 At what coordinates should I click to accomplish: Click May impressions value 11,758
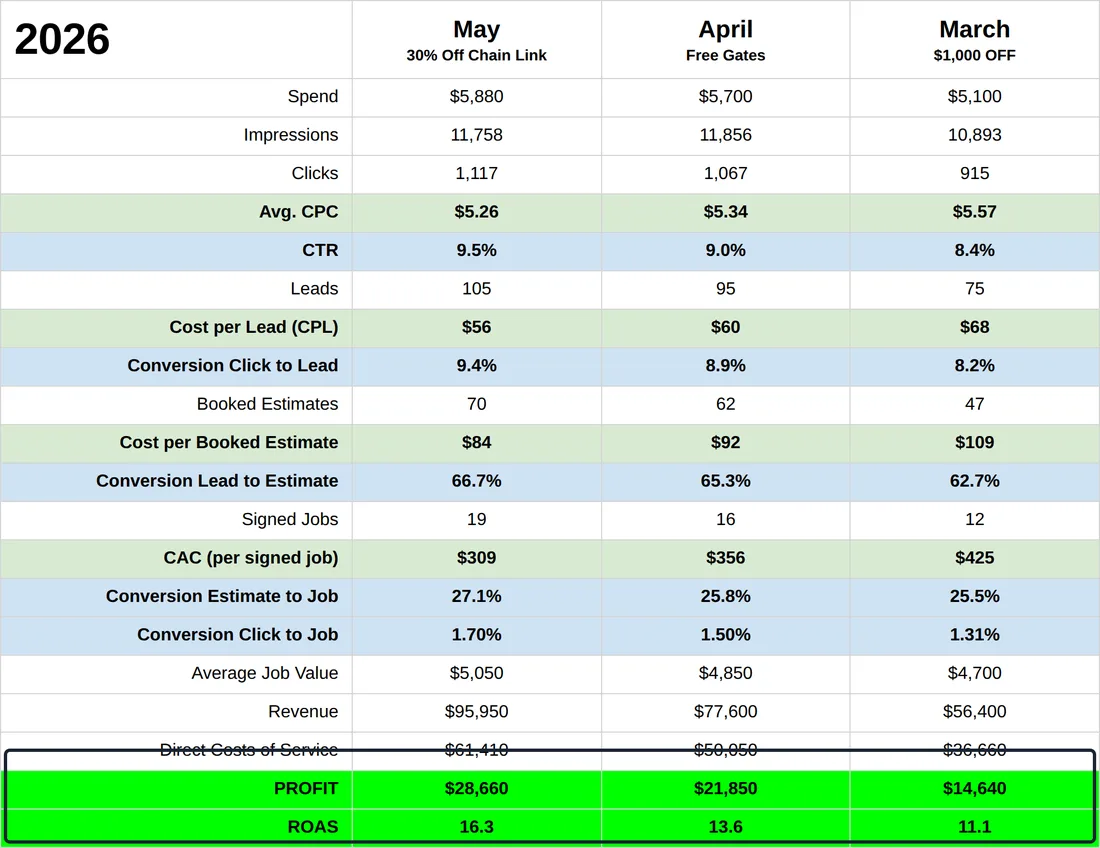click(x=476, y=135)
